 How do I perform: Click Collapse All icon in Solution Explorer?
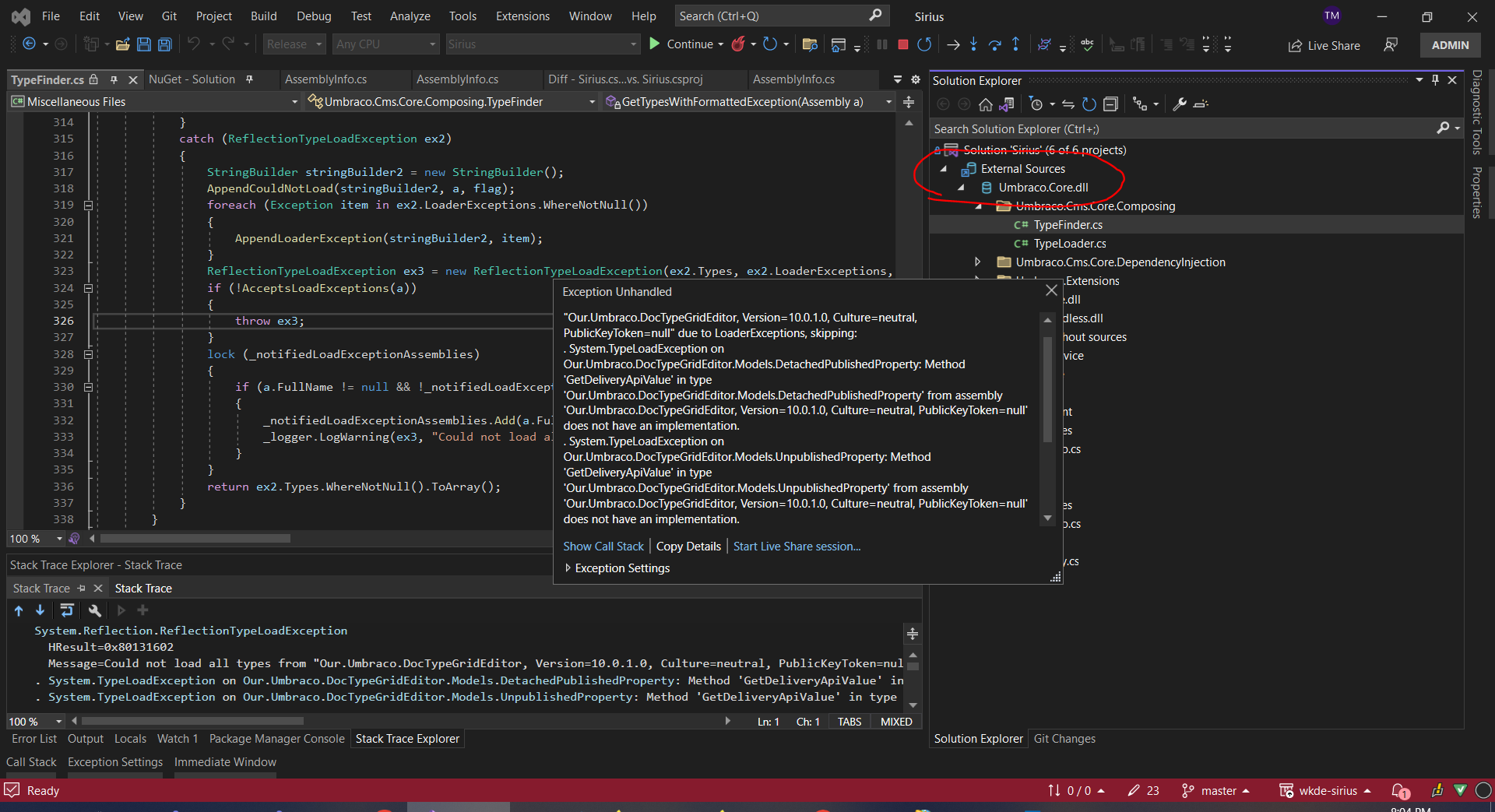pos(1111,104)
